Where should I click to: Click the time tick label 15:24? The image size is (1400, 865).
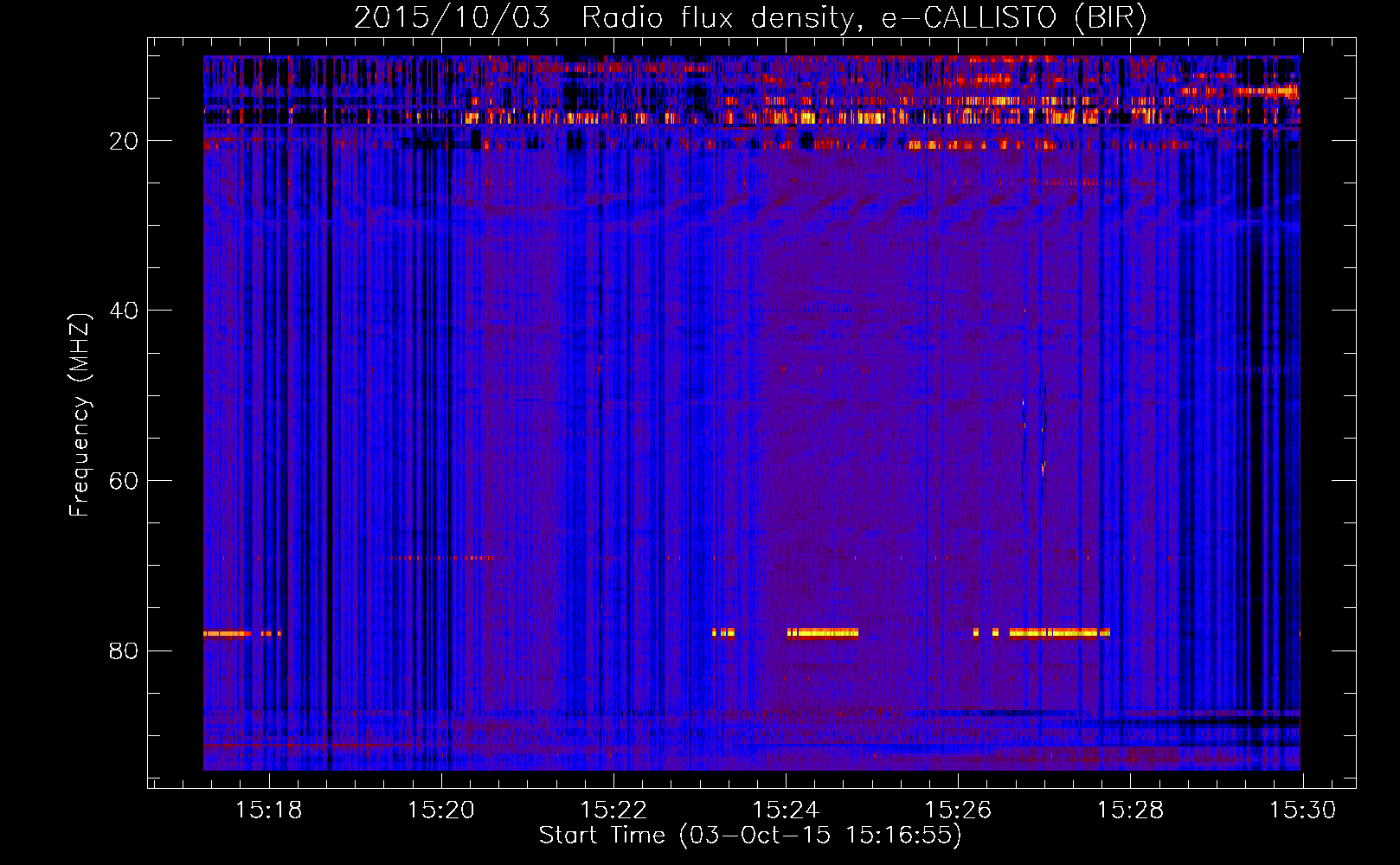(x=786, y=811)
